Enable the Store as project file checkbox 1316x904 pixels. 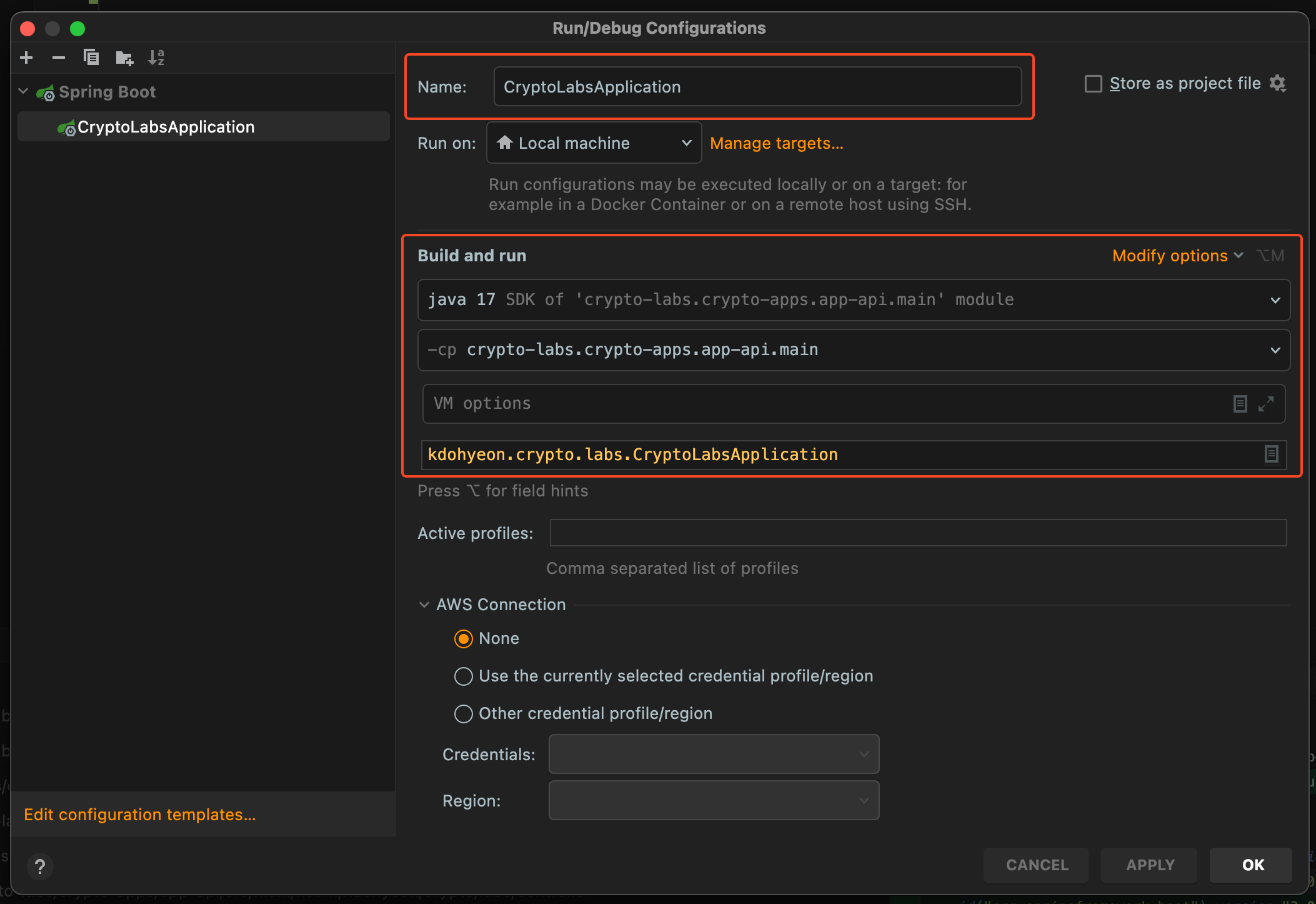click(x=1093, y=84)
